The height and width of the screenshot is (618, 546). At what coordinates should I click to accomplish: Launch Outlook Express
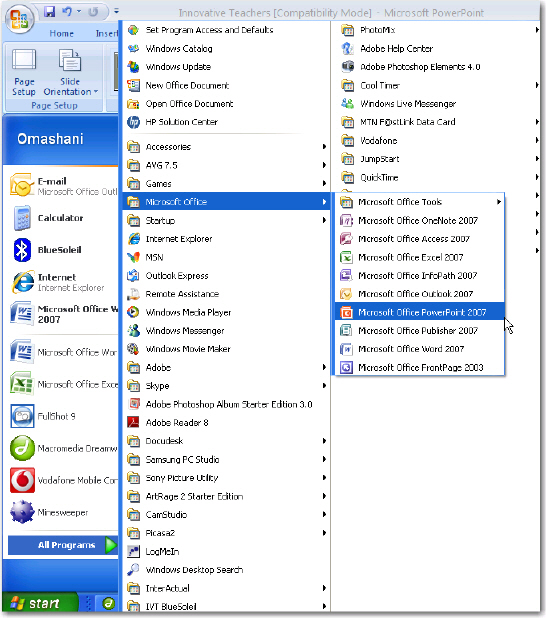226,275
